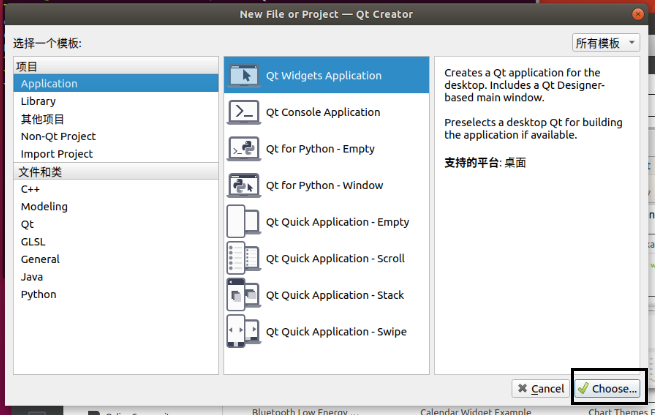The image size is (655, 415).
Task: Pick the Qt for Python - Window icon
Action: (243, 185)
